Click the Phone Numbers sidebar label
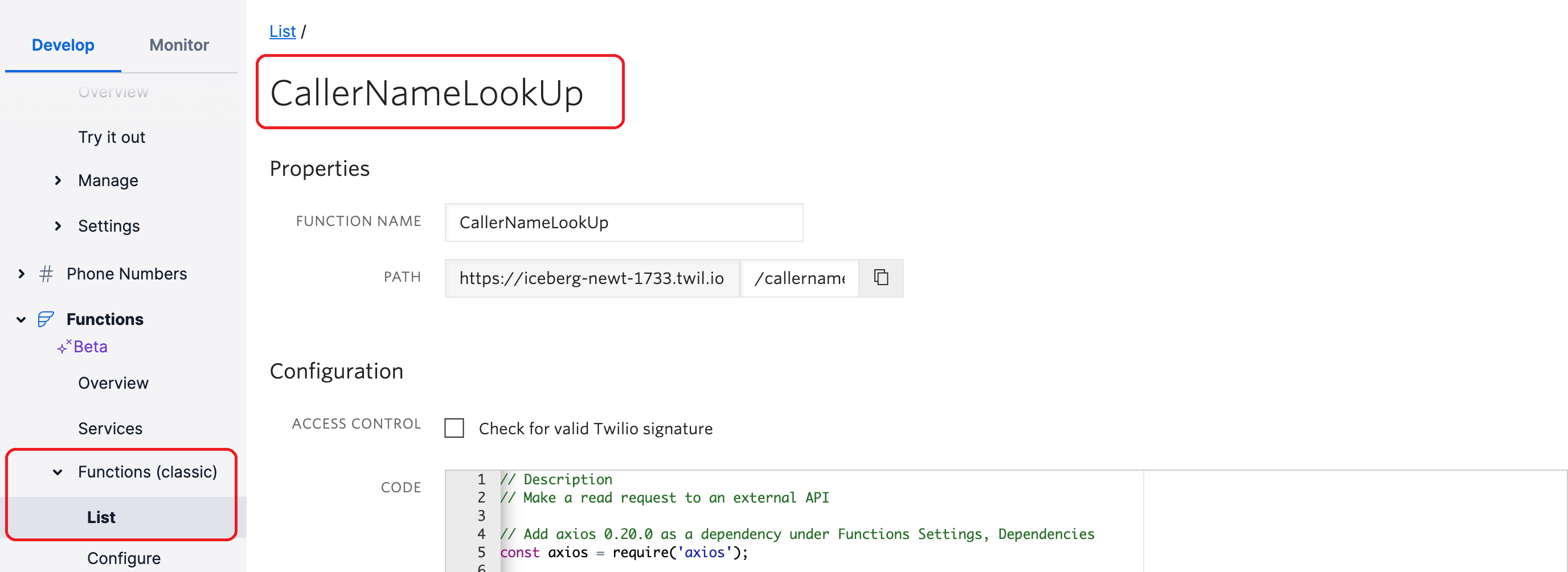This screenshot has height=572, width=1568. tap(126, 274)
